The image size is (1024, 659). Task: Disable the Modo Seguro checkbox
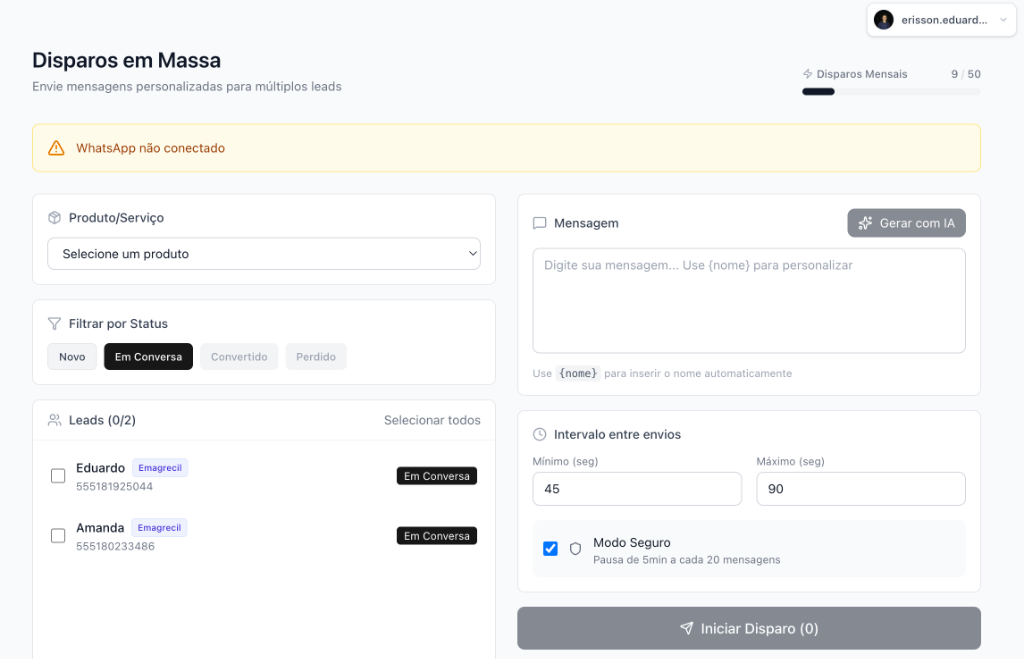click(x=550, y=549)
